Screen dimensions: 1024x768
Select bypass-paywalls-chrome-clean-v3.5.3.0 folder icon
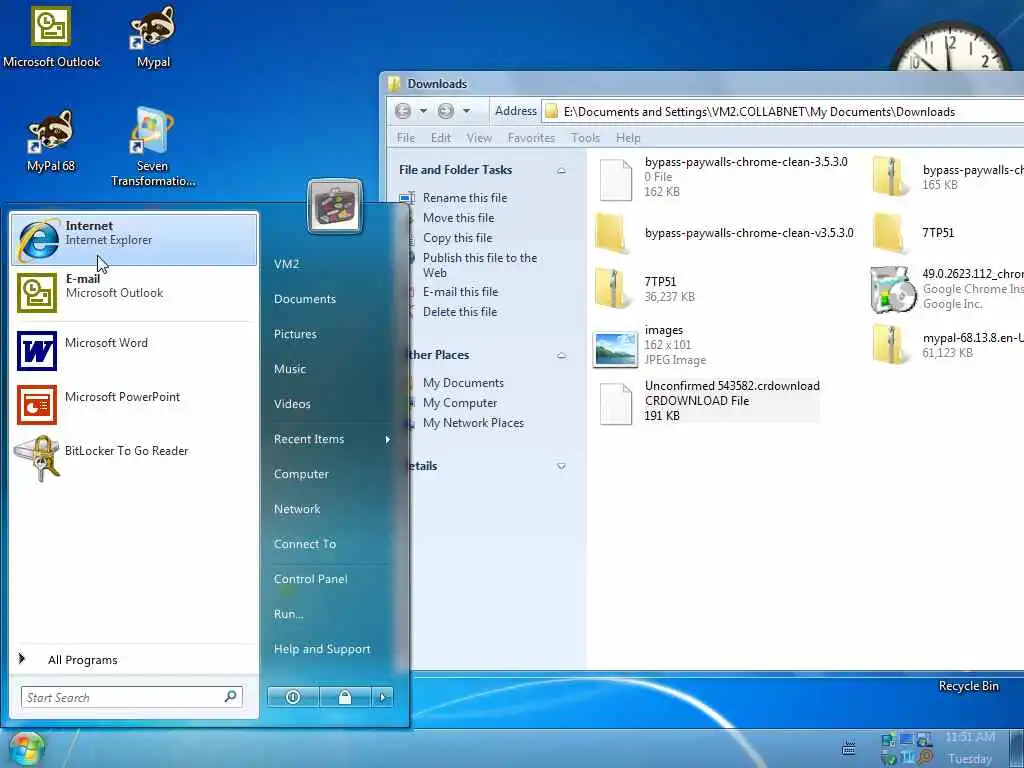pos(613,233)
